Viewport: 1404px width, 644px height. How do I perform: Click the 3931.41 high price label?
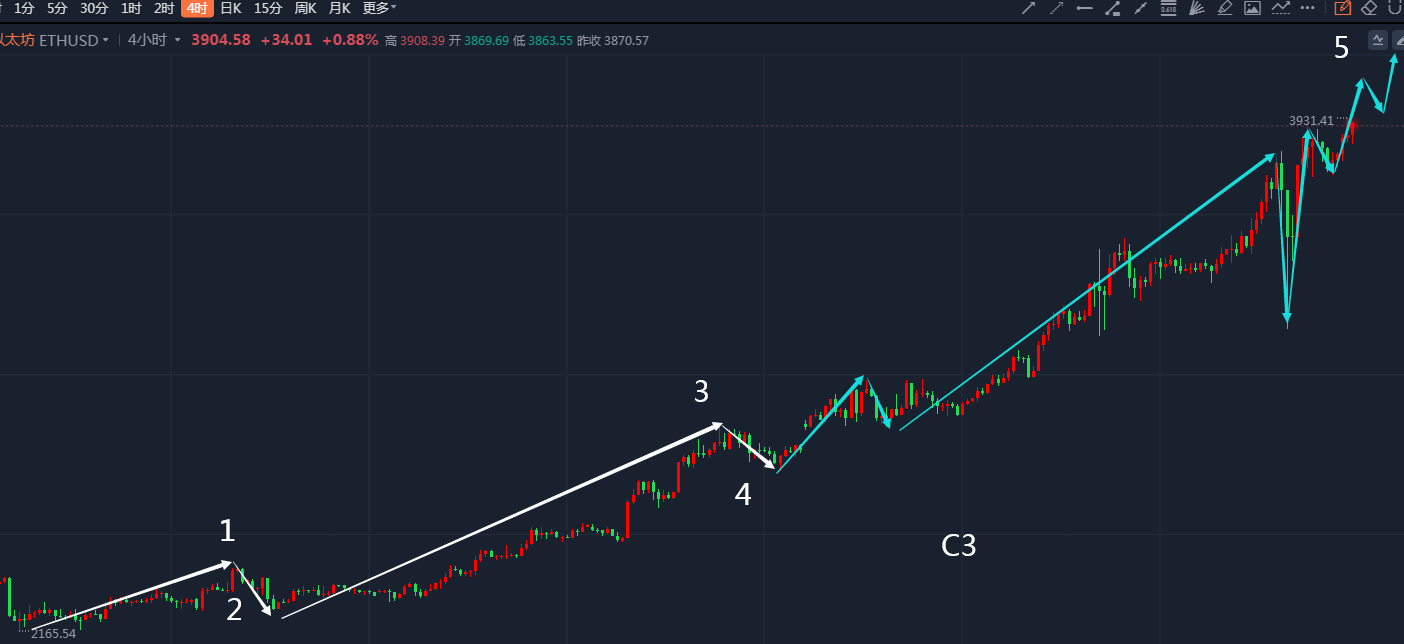(1311, 121)
